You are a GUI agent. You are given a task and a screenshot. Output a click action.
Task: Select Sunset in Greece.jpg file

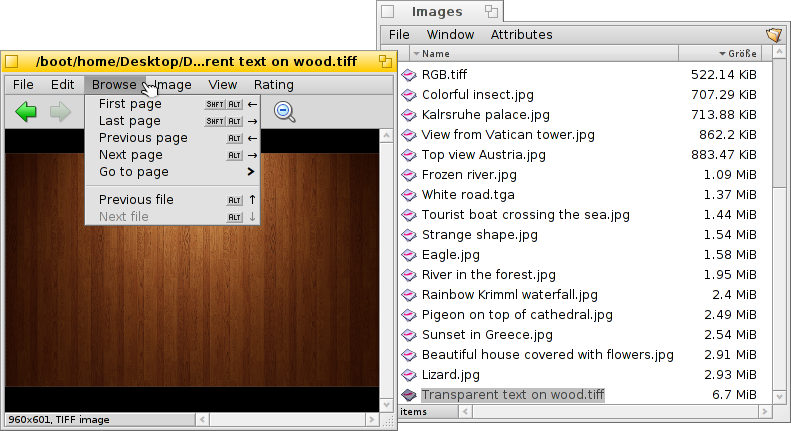(487, 335)
